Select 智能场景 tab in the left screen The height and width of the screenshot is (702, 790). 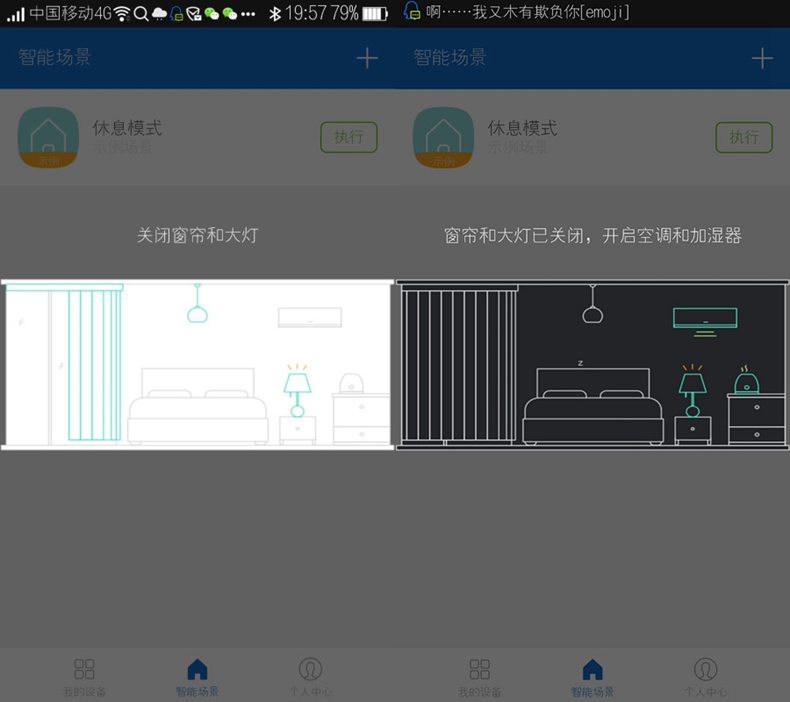pyautogui.click(x=197, y=676)
